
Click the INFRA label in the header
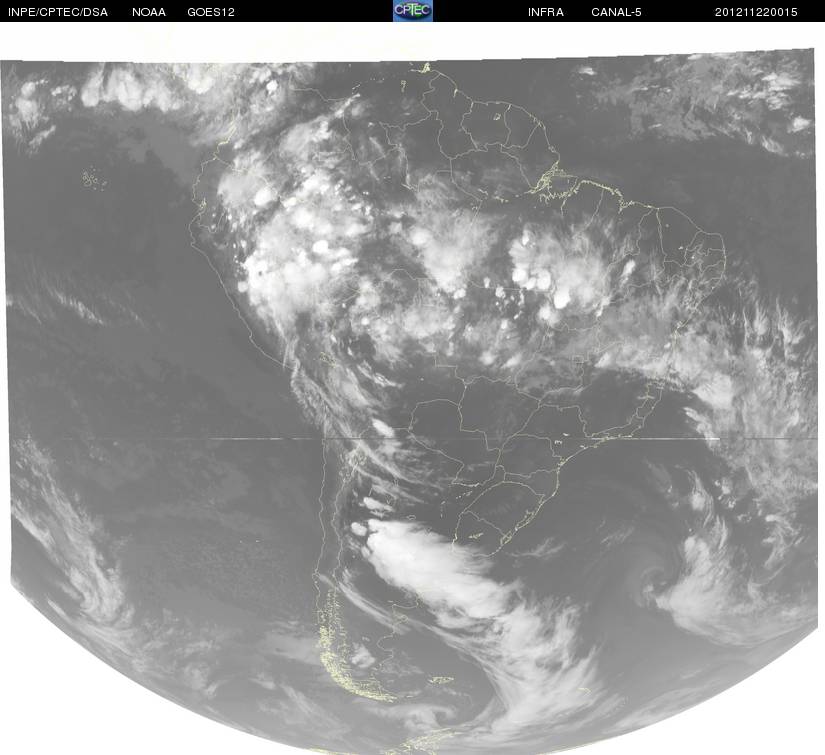point(546,12)
